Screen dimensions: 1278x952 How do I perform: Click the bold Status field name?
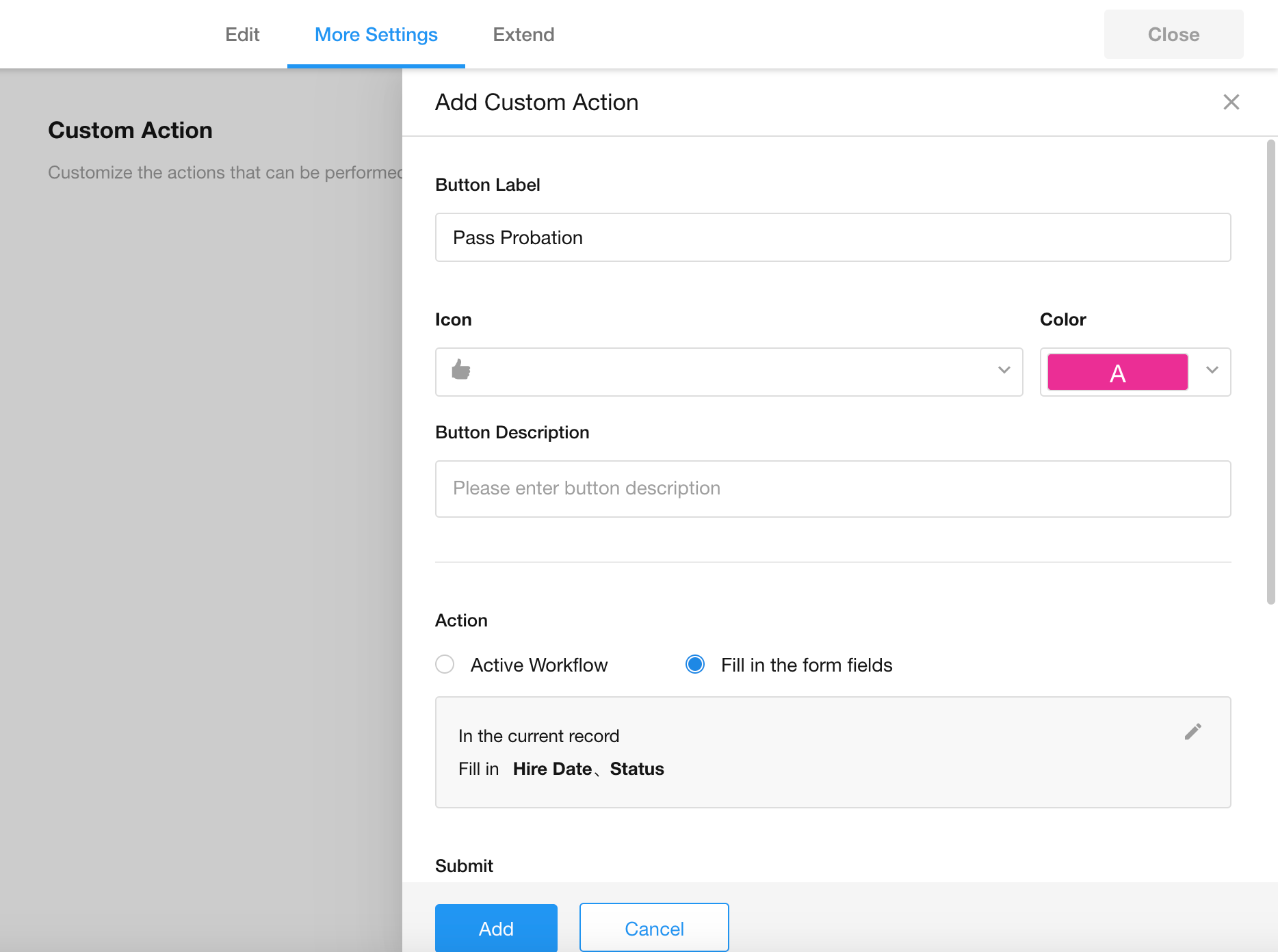point(636,769)
